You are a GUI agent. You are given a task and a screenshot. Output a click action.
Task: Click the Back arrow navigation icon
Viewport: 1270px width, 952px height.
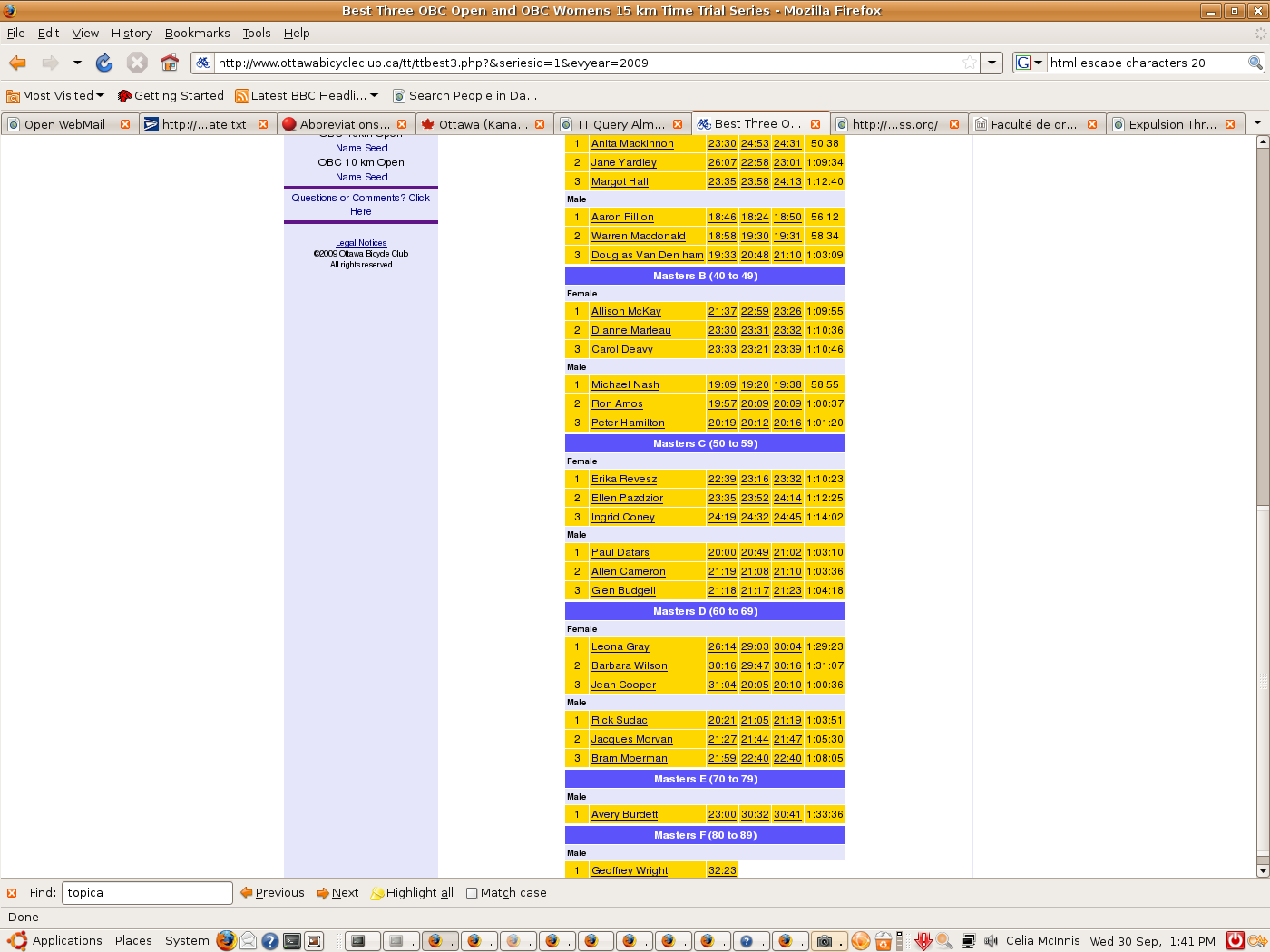coord(18,63)
